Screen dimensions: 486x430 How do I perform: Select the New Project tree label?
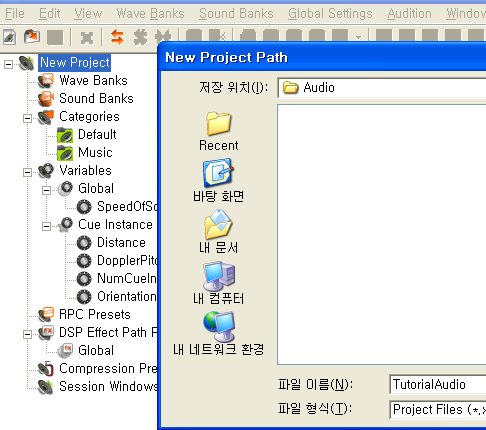(75, 63)
